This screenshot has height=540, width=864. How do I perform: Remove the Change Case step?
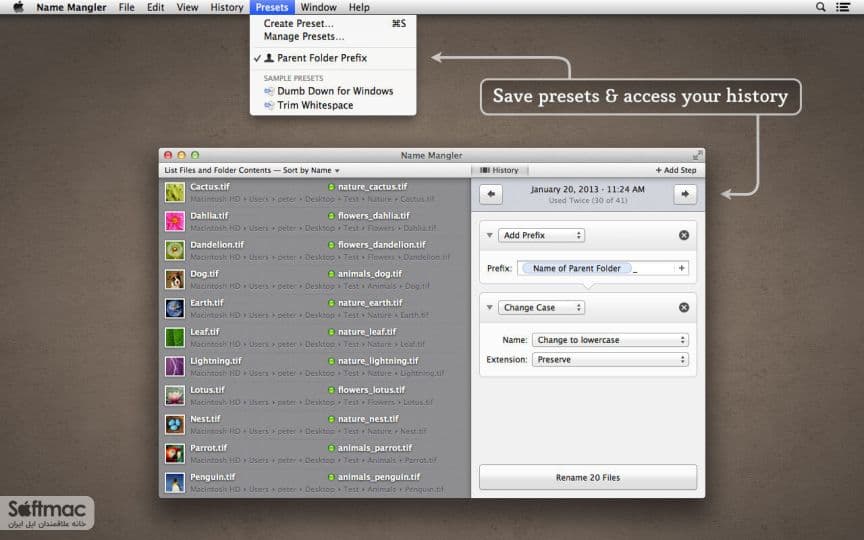(x=684, y=307)
